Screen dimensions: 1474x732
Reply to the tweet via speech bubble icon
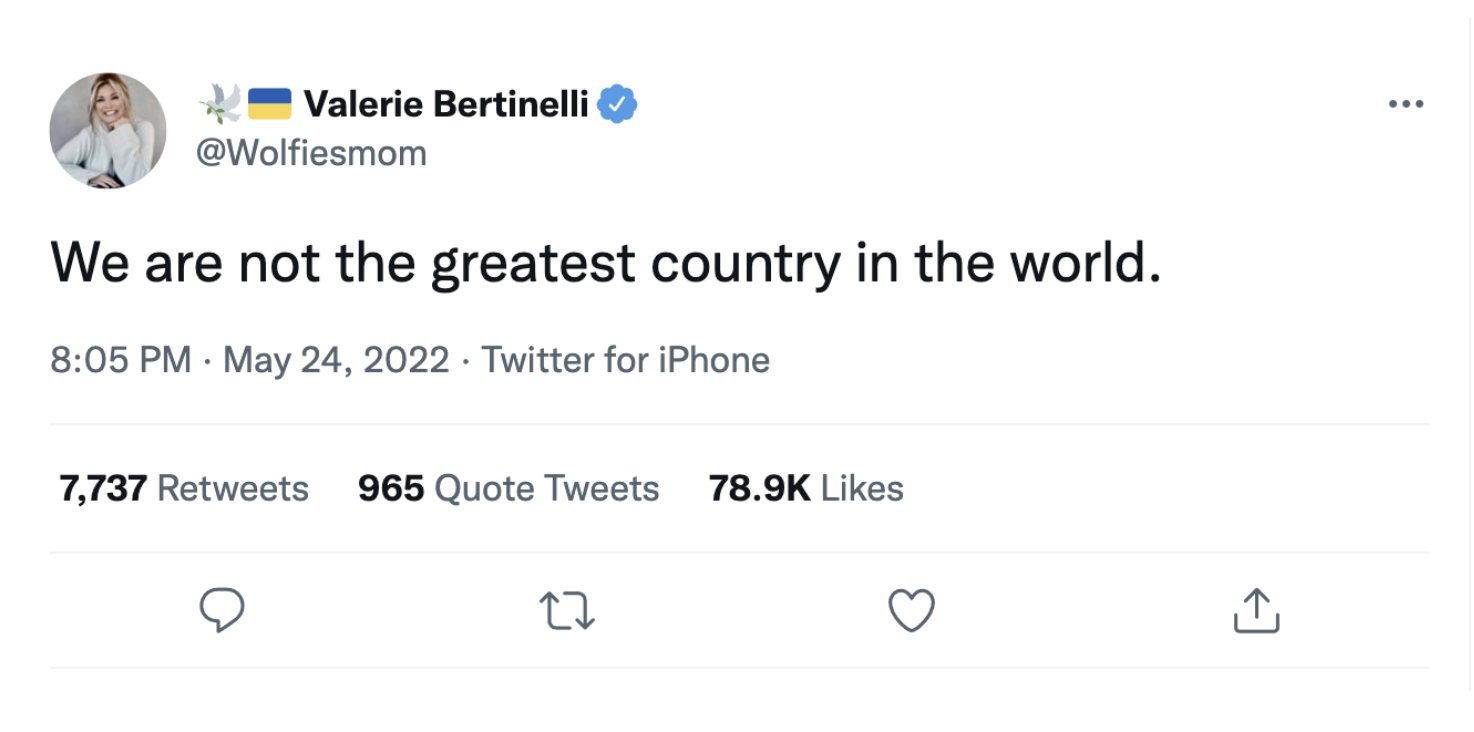pos(222,610)
